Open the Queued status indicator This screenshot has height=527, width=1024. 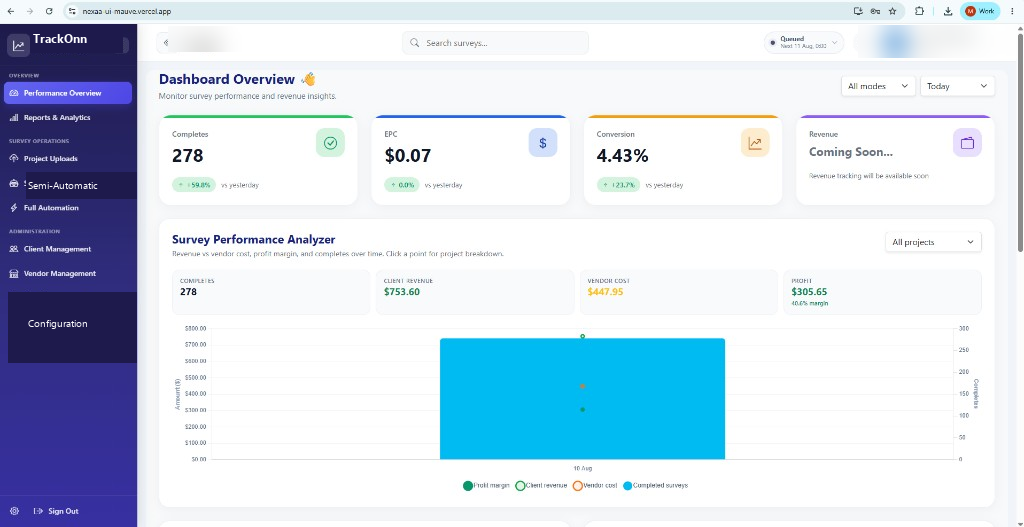pyautogui.click(x=804, y=42)
